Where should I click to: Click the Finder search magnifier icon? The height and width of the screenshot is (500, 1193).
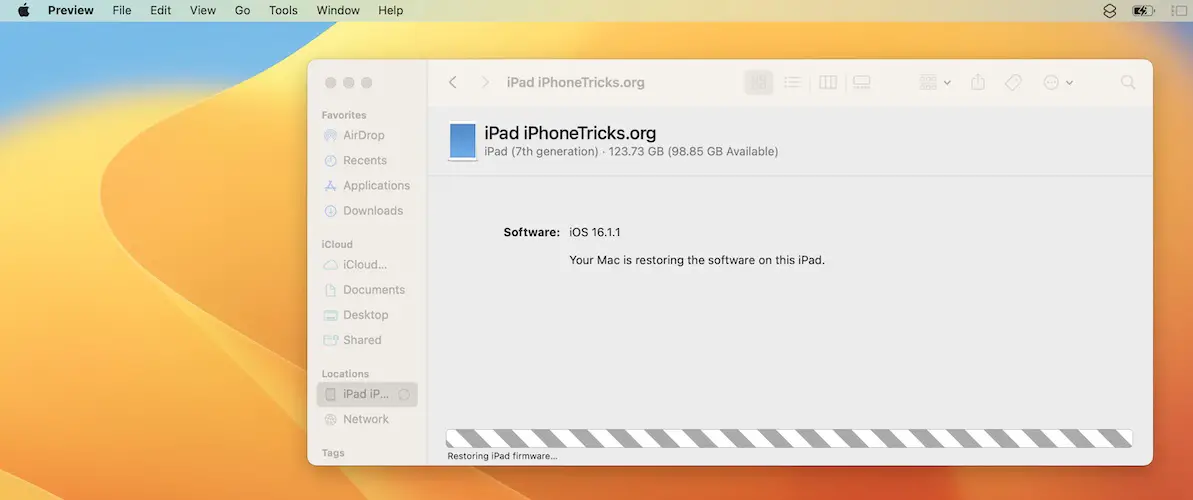[x=1128, y=83]
